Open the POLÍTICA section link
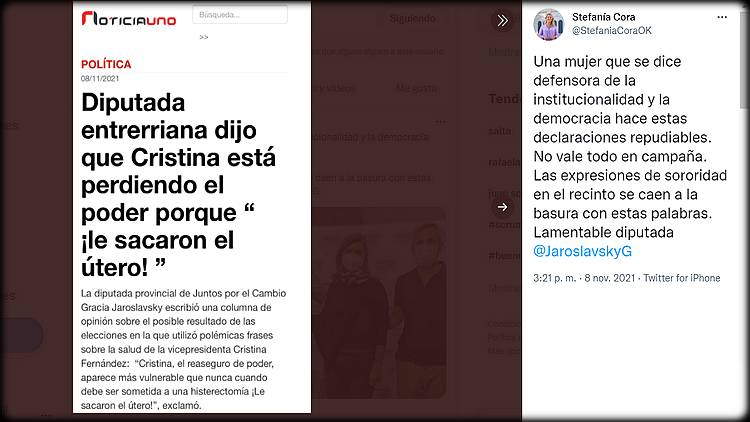The width and height of the screenshot is (750, 422). tap(106, 64)
